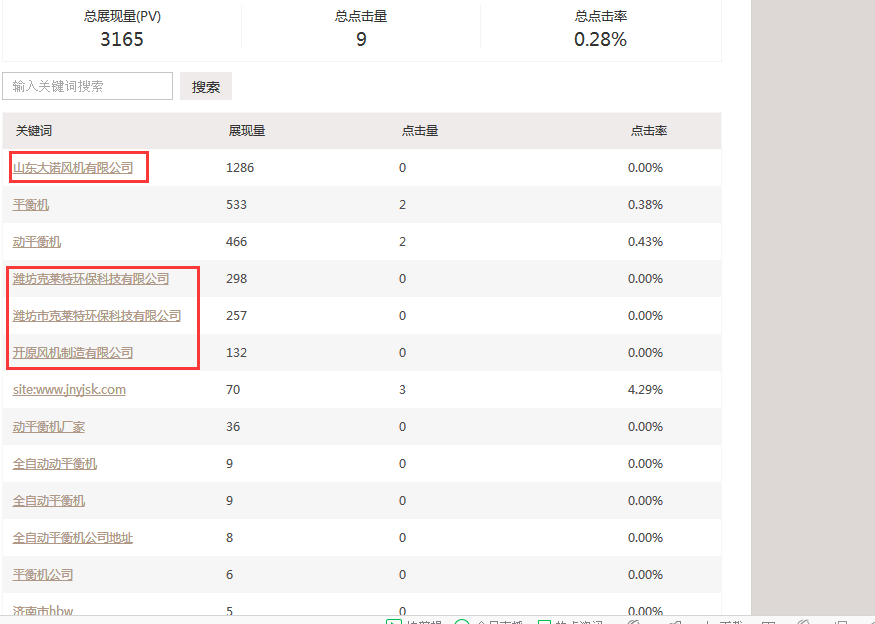The width and height of the screenshot is (875, 624).
Task: Open the 山东大诺风机有限公司 keyword link
Action: 73,168
